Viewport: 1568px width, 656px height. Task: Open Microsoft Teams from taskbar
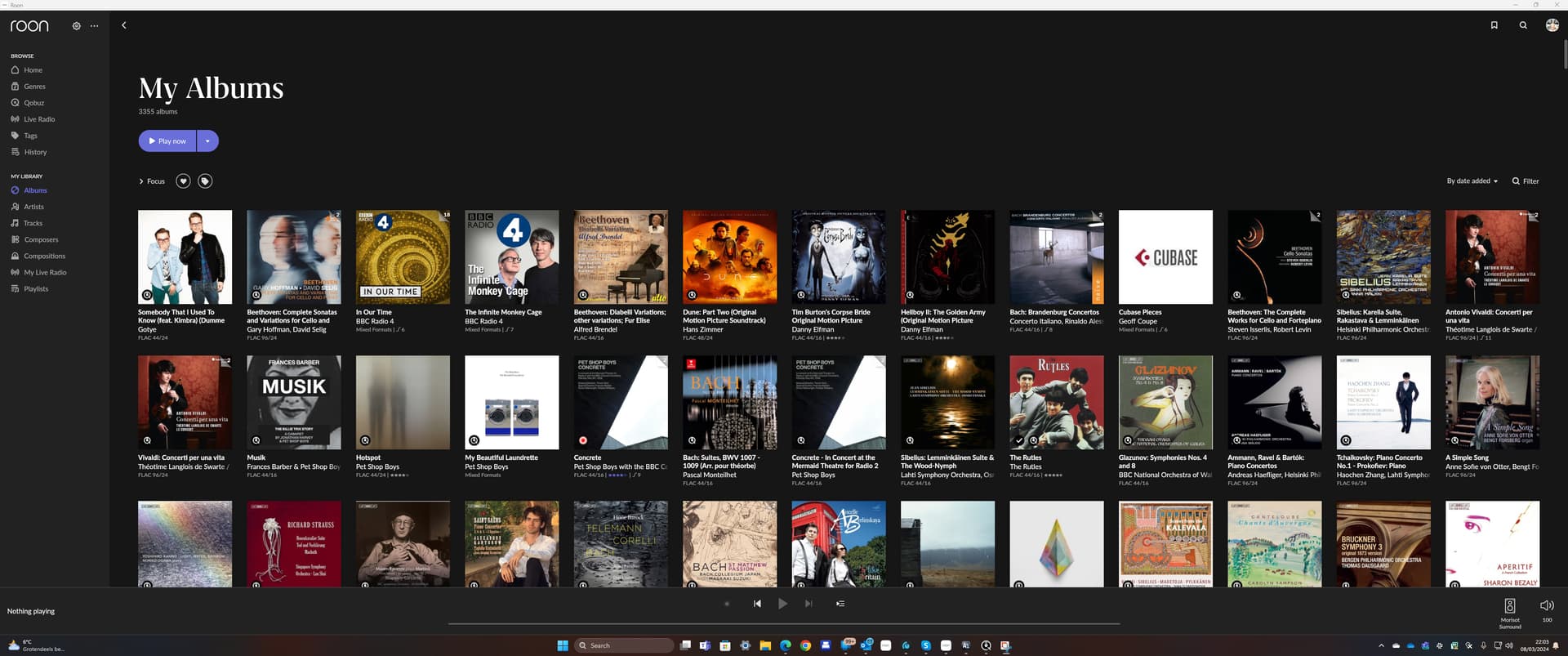click(x=705, y=645)
